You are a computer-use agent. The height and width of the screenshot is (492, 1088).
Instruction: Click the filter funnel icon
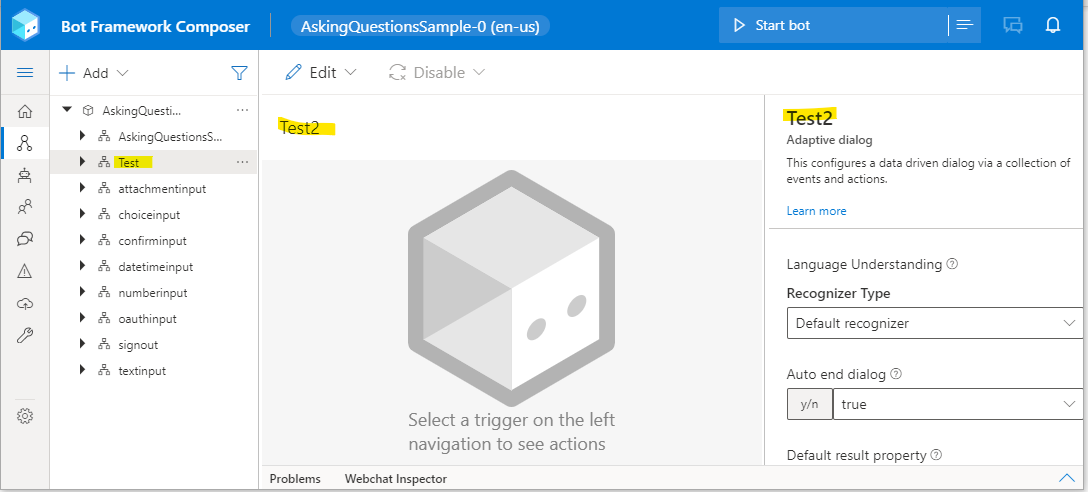pyautogui.click(x=239, y=73)
